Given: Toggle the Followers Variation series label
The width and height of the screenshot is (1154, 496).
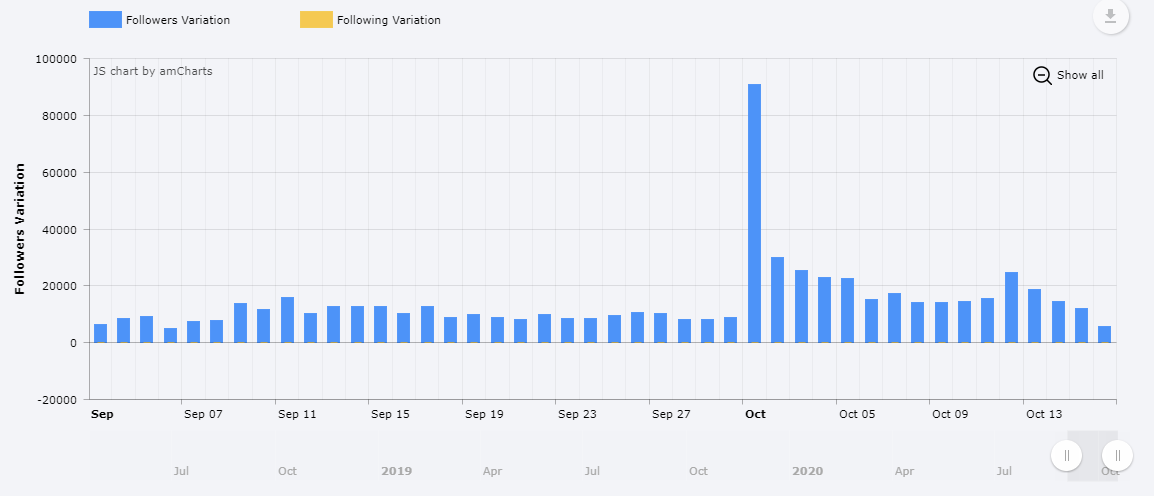Looking at the screenshot, I should [177, 20].
